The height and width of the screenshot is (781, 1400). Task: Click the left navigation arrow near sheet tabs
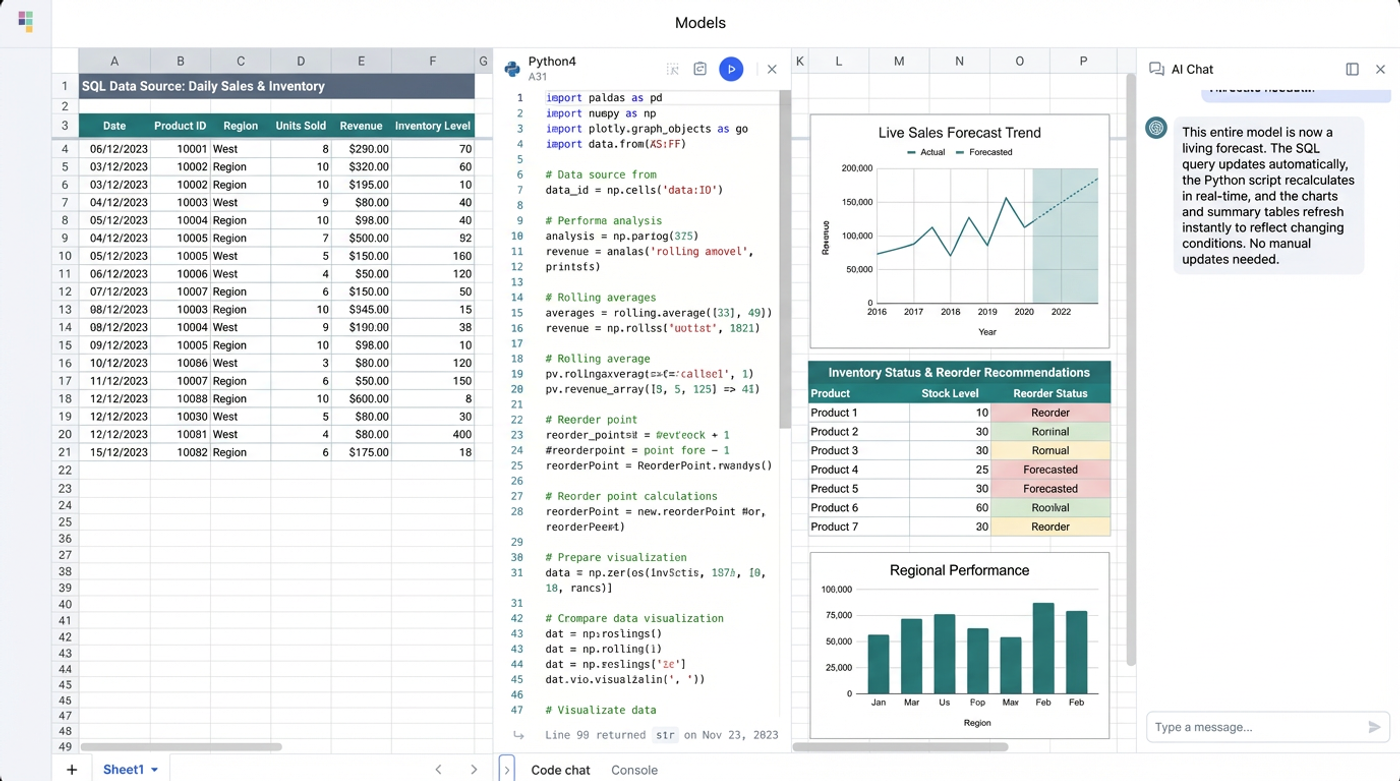[x=438, y=770]
